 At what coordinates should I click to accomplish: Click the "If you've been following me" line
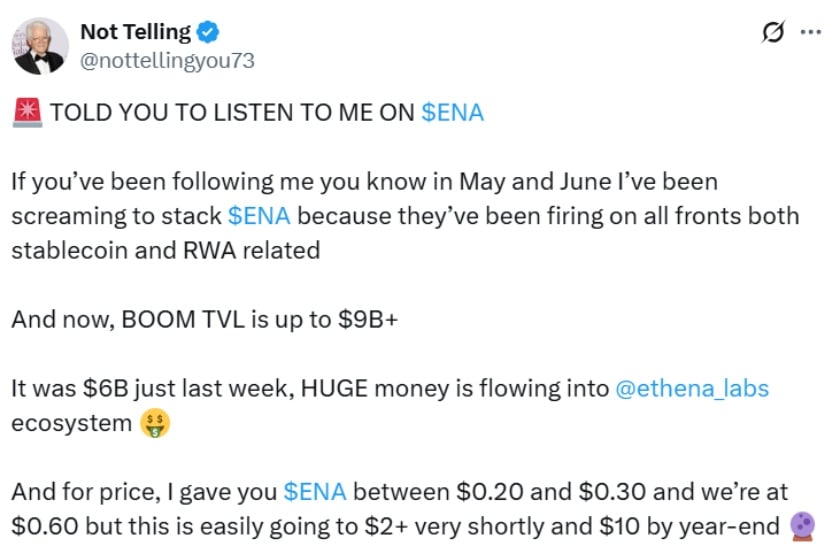[x=365, y=182]
